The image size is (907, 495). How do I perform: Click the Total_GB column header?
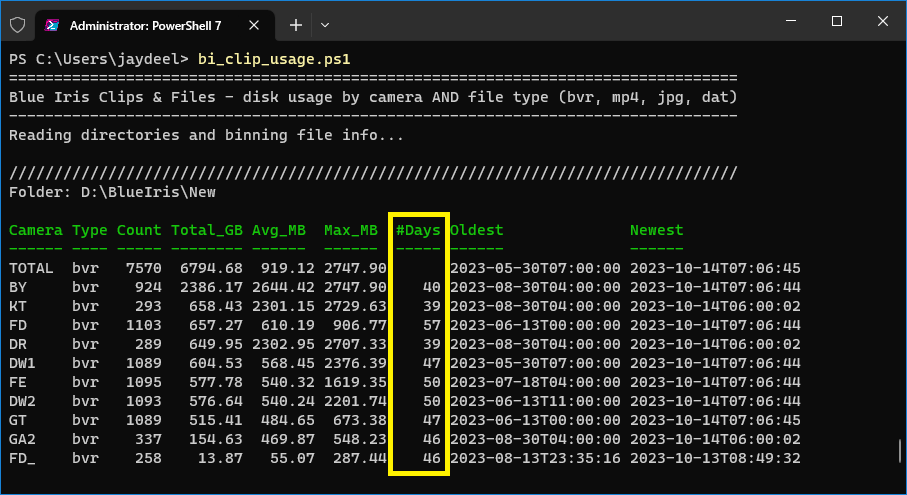(207, 230)
